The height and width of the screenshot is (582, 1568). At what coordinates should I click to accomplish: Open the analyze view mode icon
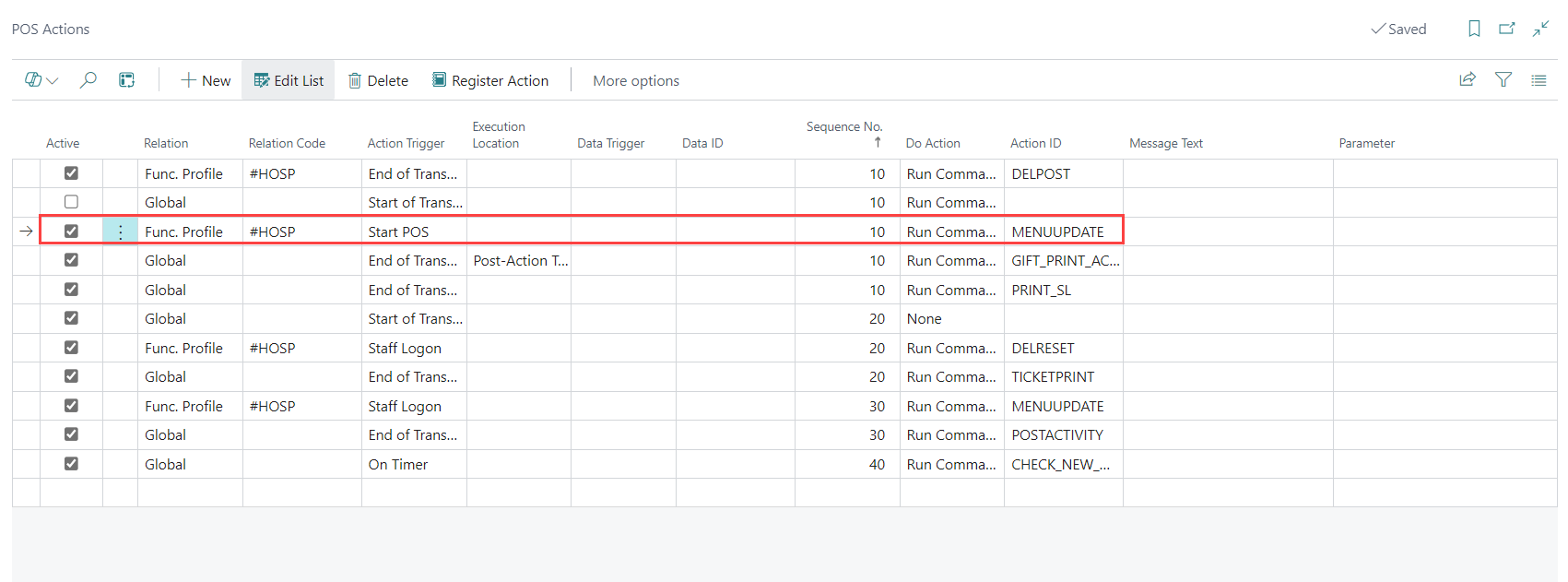pos(126,80)
